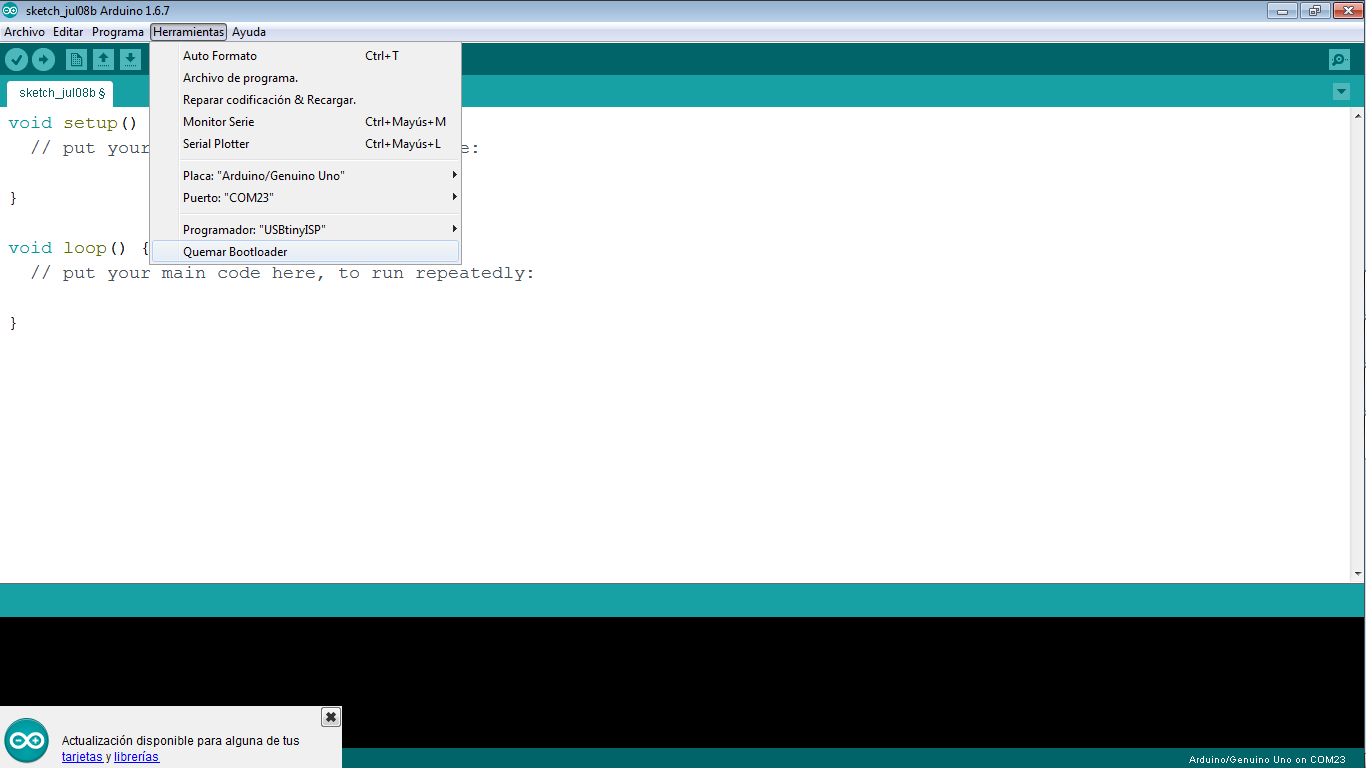
Task: Open the Archivo menu
Action: pyautogui.click(x=24, y=32)
